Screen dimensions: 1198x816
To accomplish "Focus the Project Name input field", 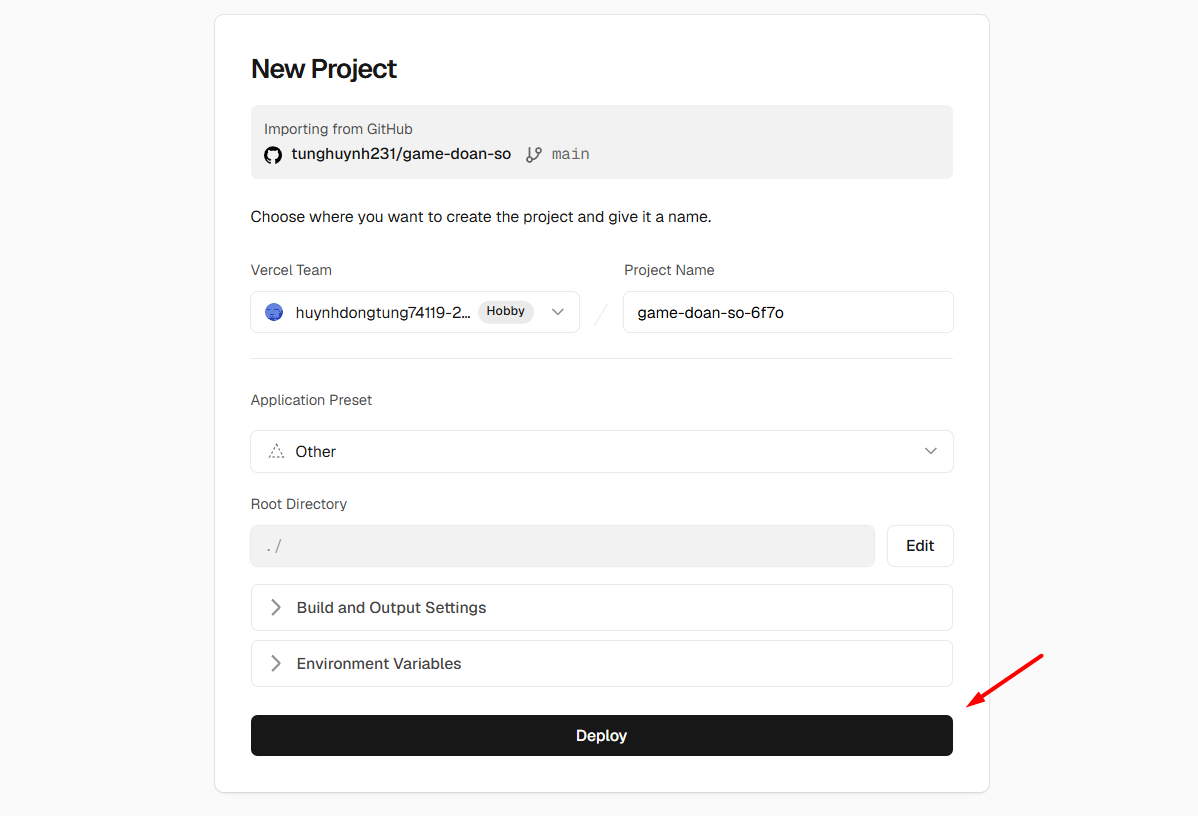I will 788,312.
